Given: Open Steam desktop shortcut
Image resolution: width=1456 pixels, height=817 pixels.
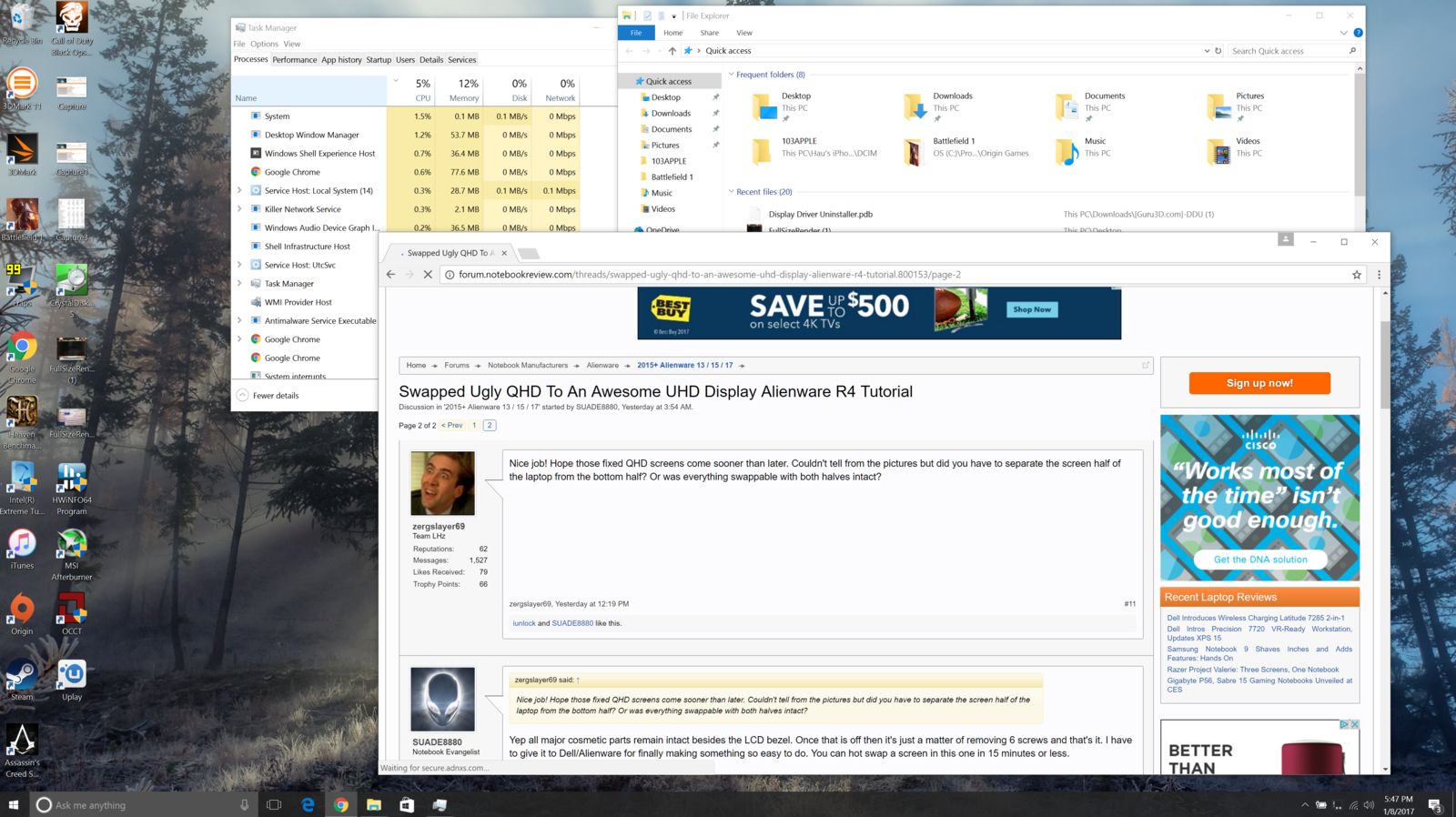Looking at the screenshot, I should (x=22, y=680).
